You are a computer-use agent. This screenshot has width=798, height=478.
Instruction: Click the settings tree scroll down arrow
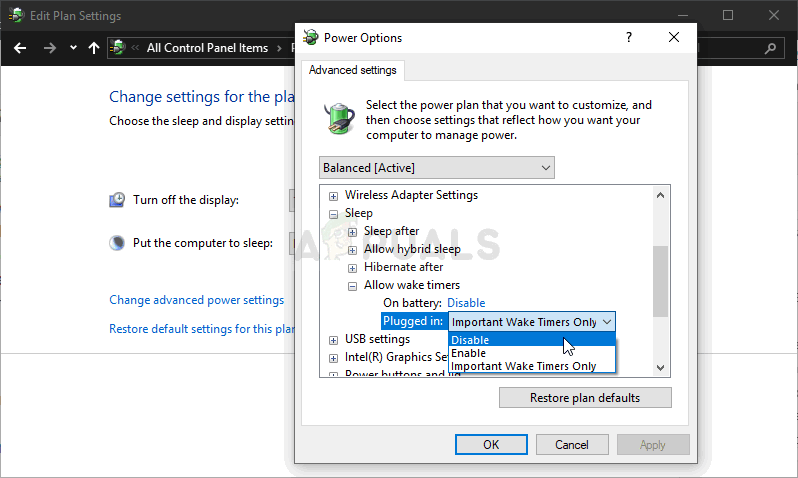661,368
